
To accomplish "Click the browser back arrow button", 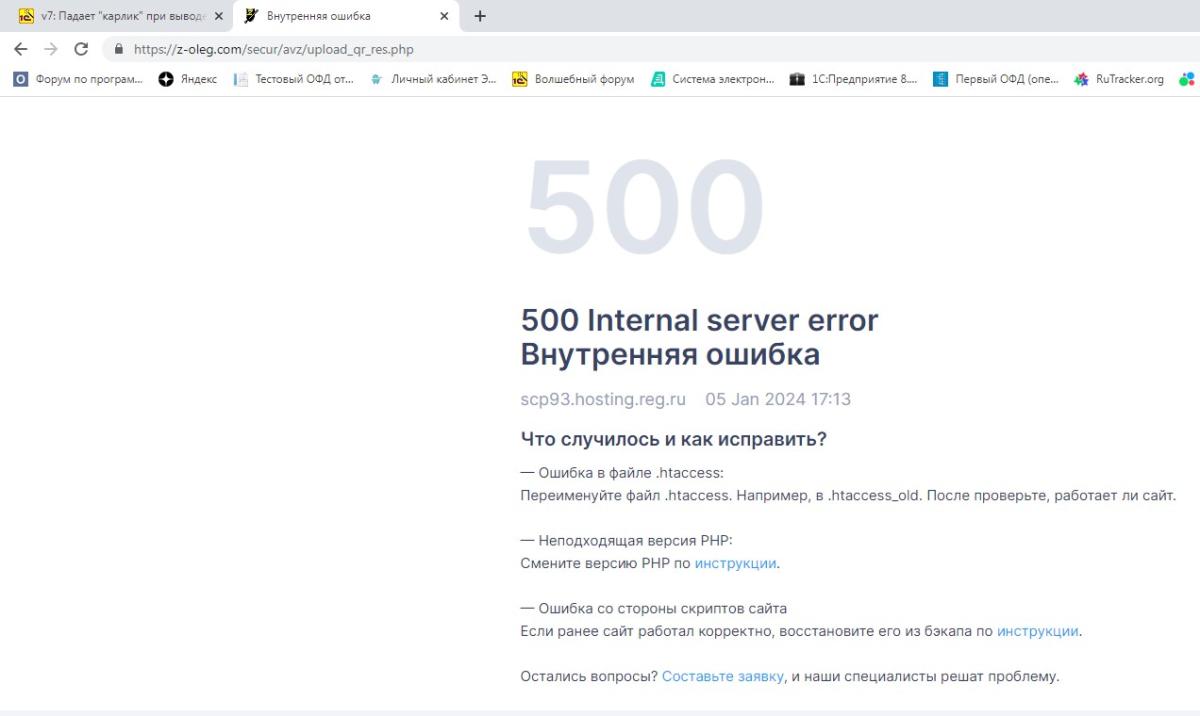I will [21, 49].
